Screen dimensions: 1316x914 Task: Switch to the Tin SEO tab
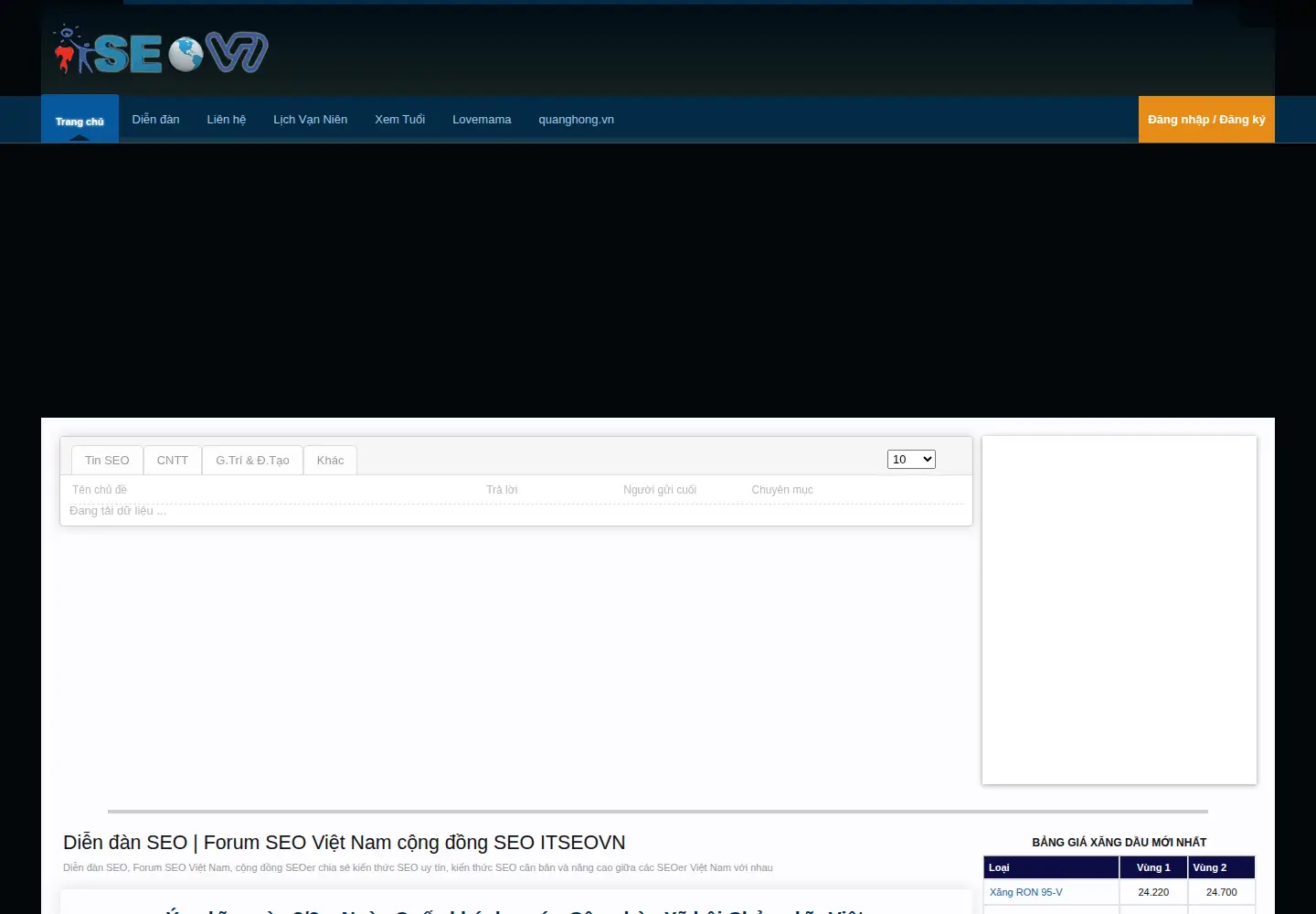pos(107,460)
